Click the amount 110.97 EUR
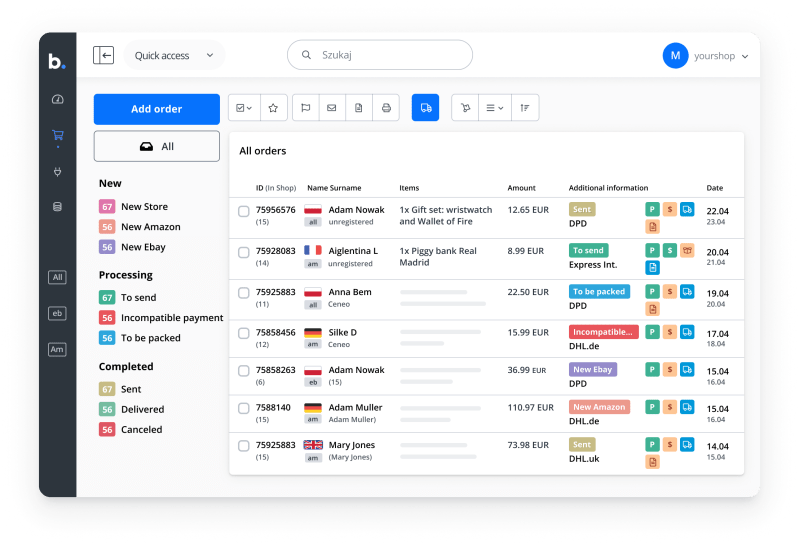Image resolution: width=799 pixels, height=544 pixels. pos(530,407)
